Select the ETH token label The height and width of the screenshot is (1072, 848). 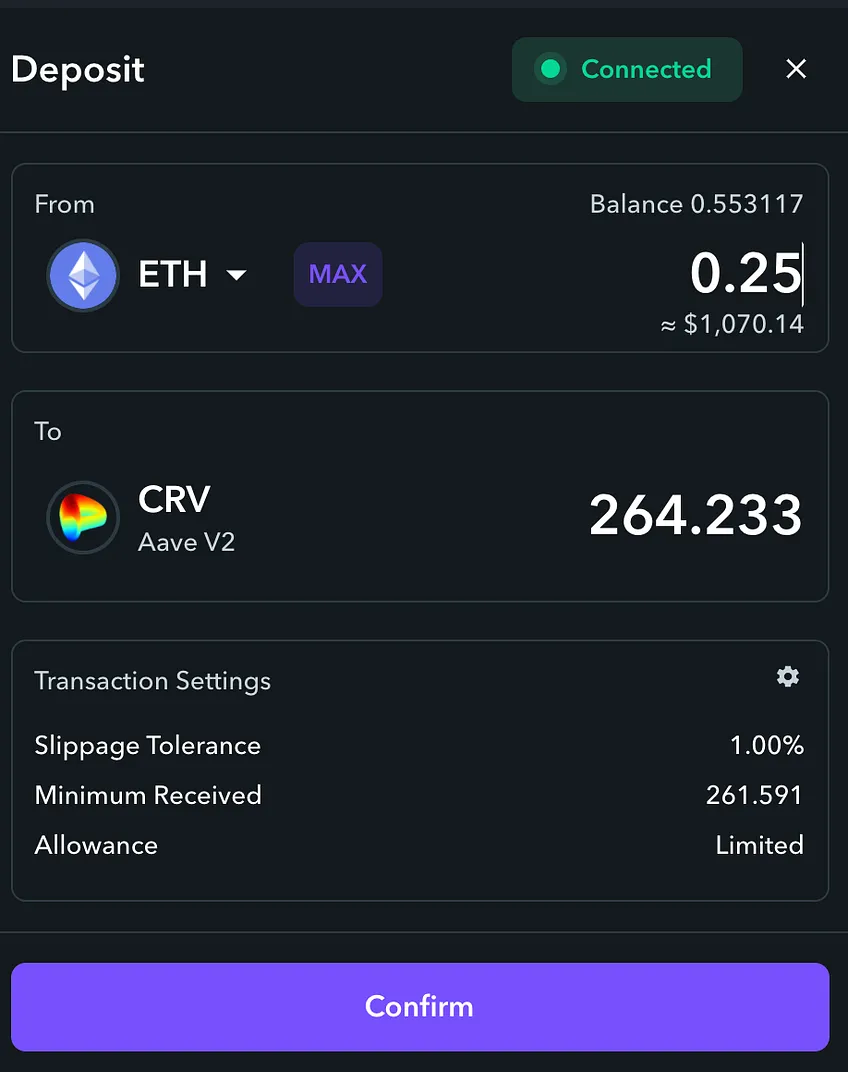173,274
